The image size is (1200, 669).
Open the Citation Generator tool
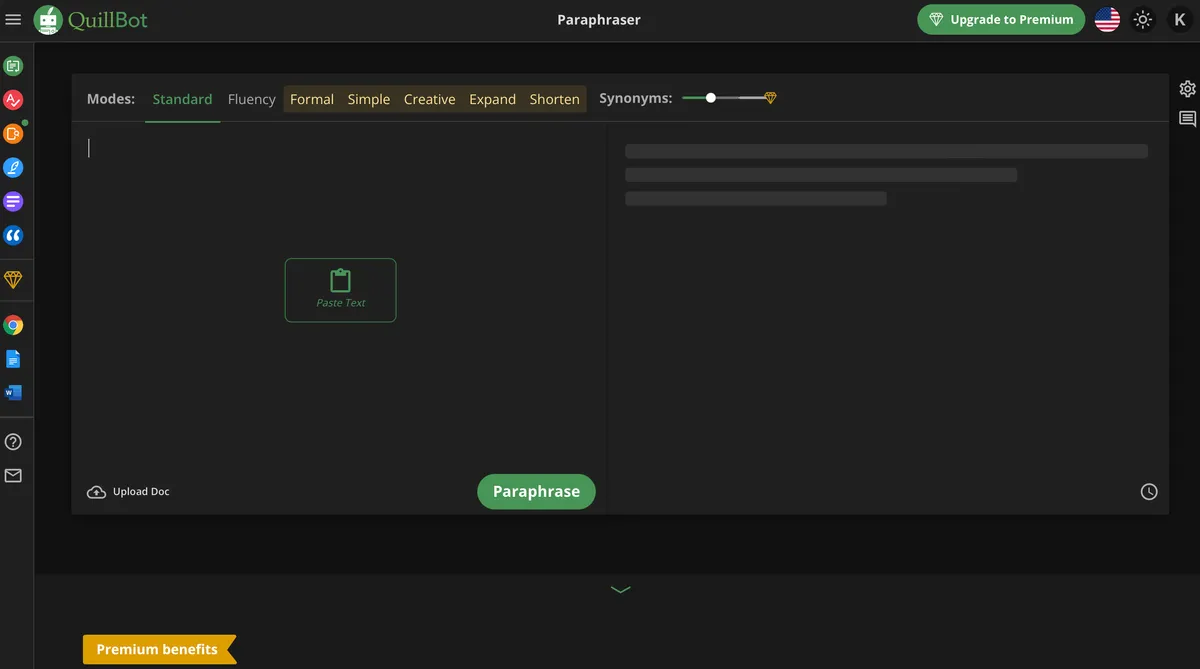point(14,235)
